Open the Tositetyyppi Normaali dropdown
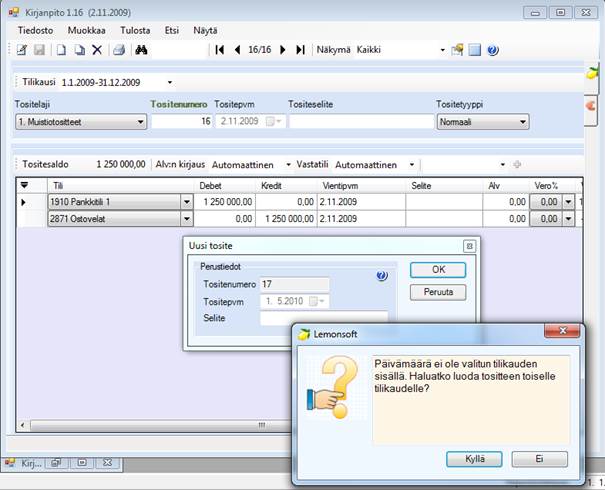Viewport: 605px width, 490px height. click(522, 122)
